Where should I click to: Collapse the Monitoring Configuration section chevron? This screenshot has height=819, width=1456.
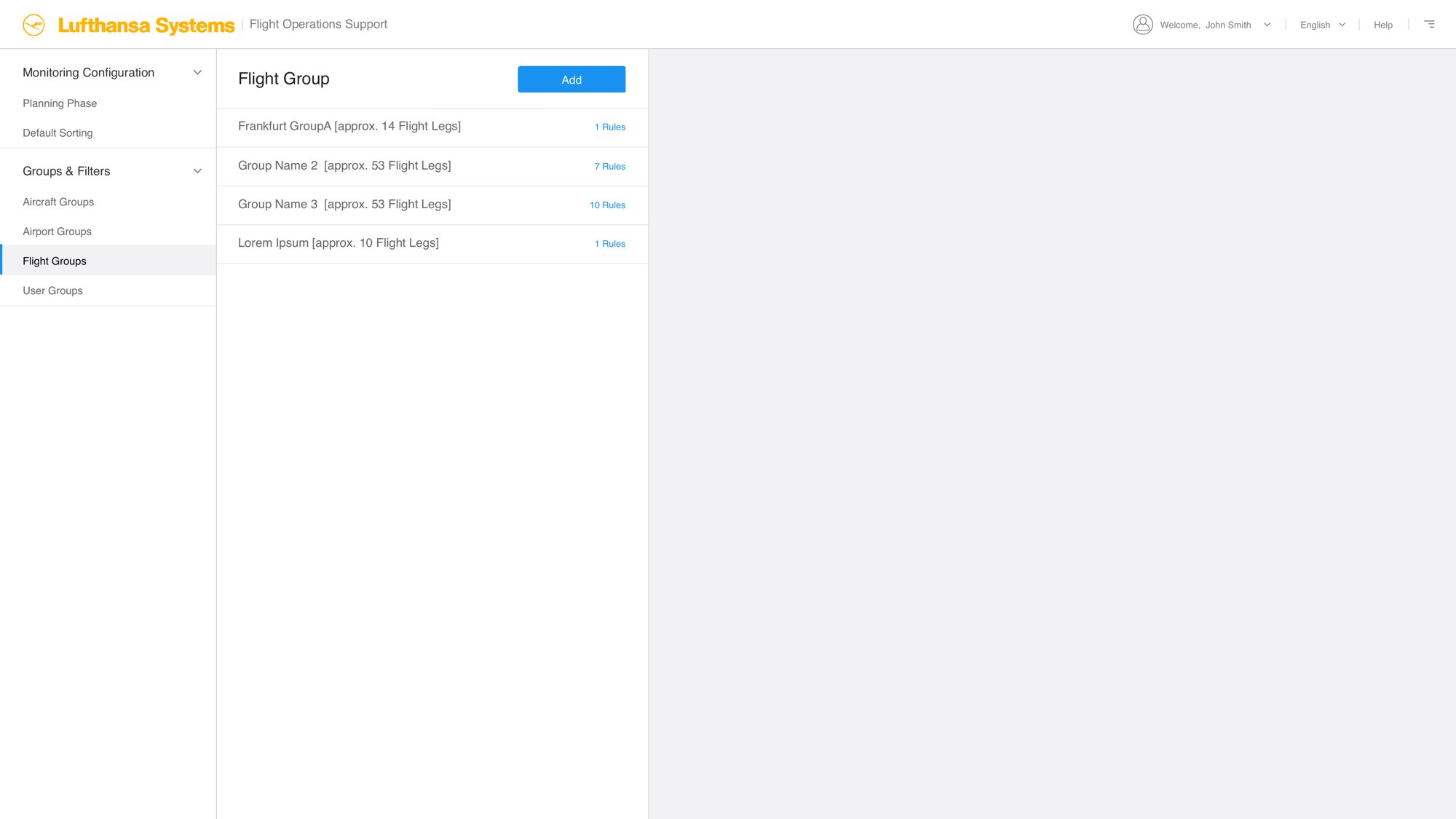pos(197,73)
